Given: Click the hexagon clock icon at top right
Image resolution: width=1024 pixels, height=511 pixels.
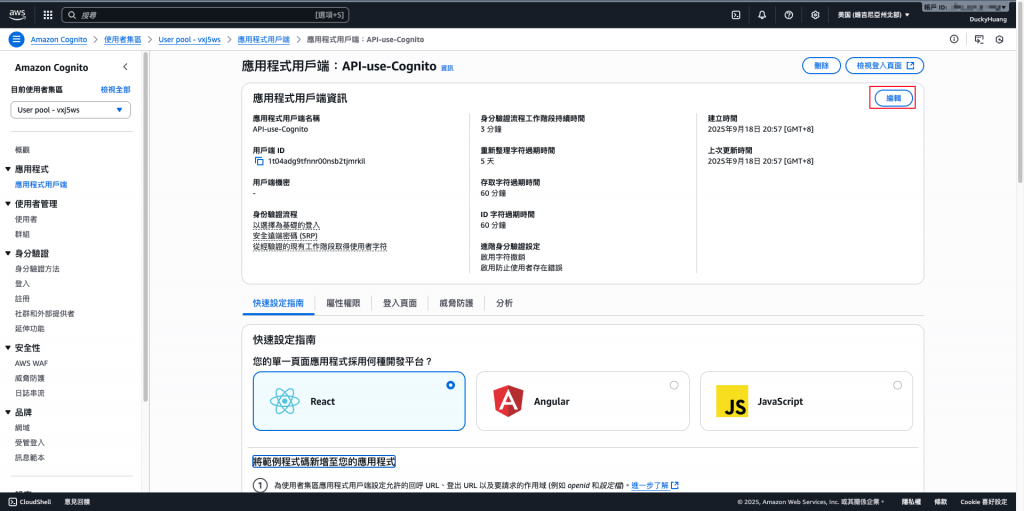Looking at the screenshot, I should click(x=1000, y=39).
